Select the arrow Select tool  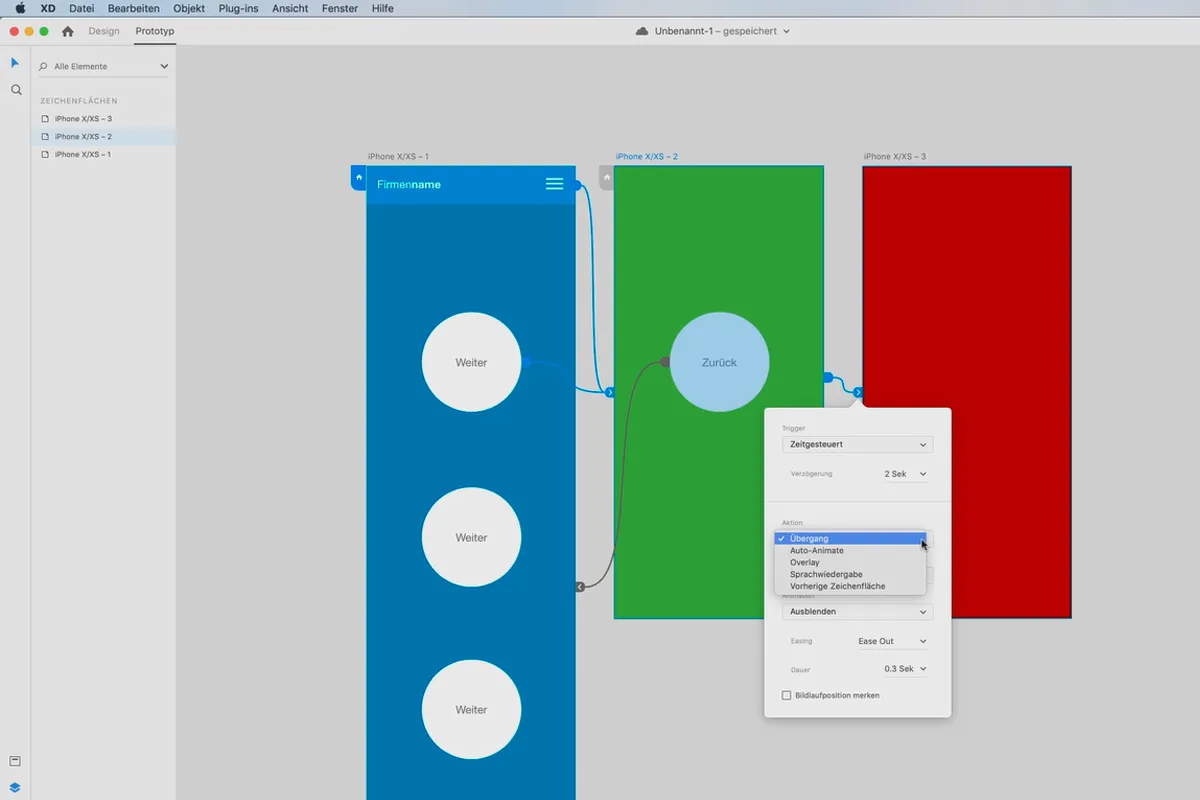(15, 63)
